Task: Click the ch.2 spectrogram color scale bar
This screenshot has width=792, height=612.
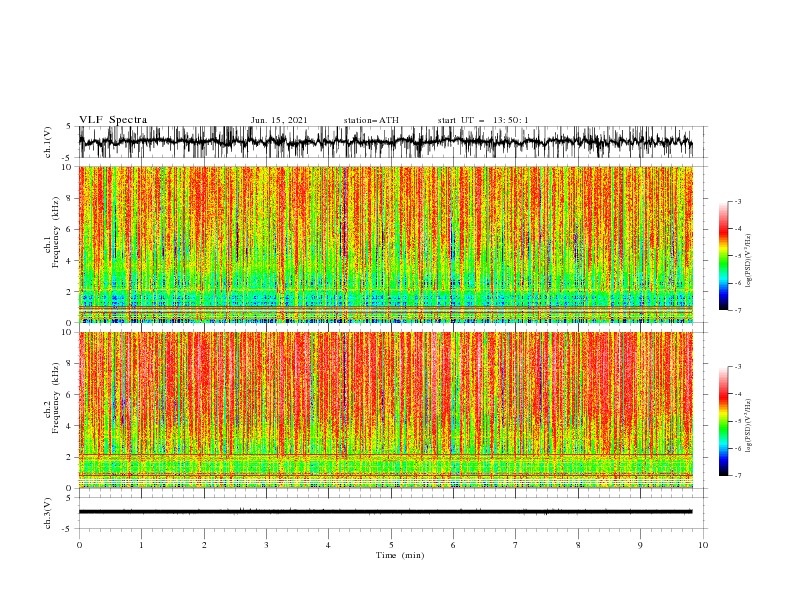Action: tap(723, 421)
